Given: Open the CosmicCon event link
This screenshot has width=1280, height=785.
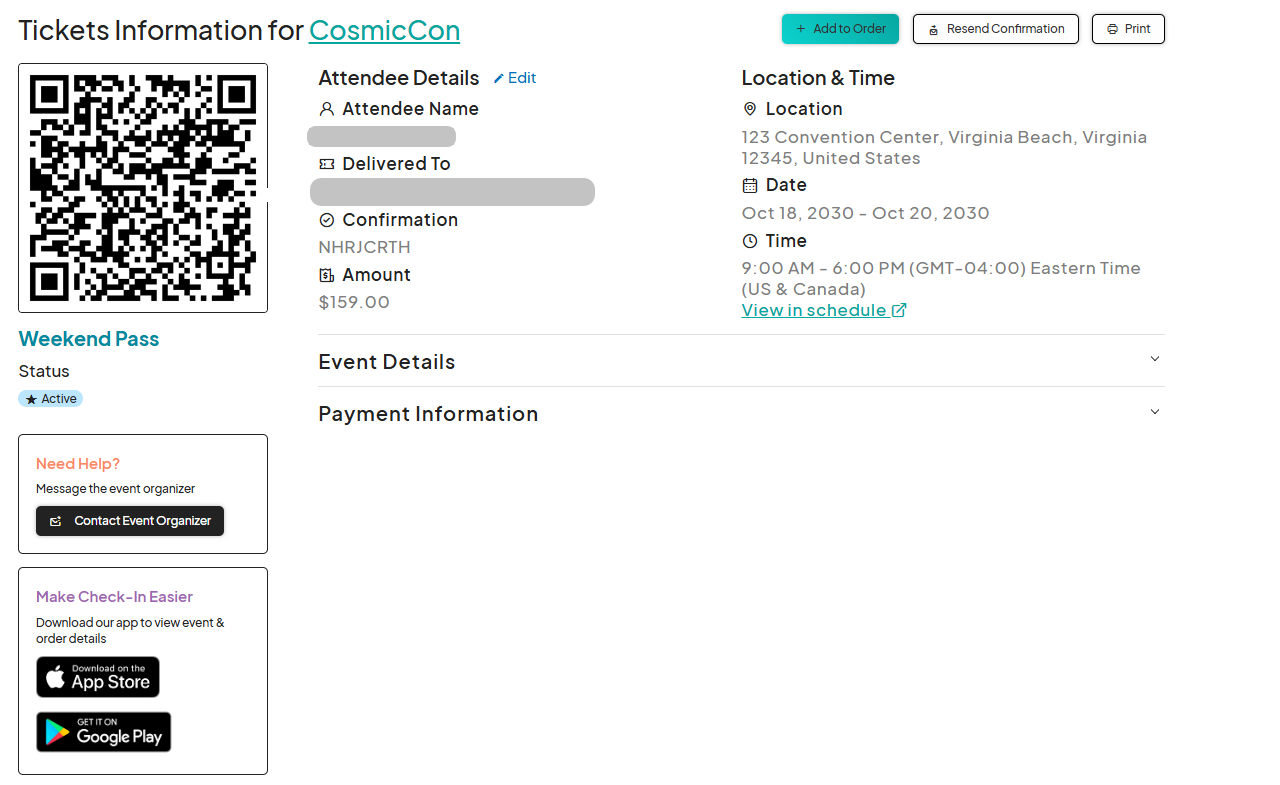Looking at the screenshot, I should (384, 31).
